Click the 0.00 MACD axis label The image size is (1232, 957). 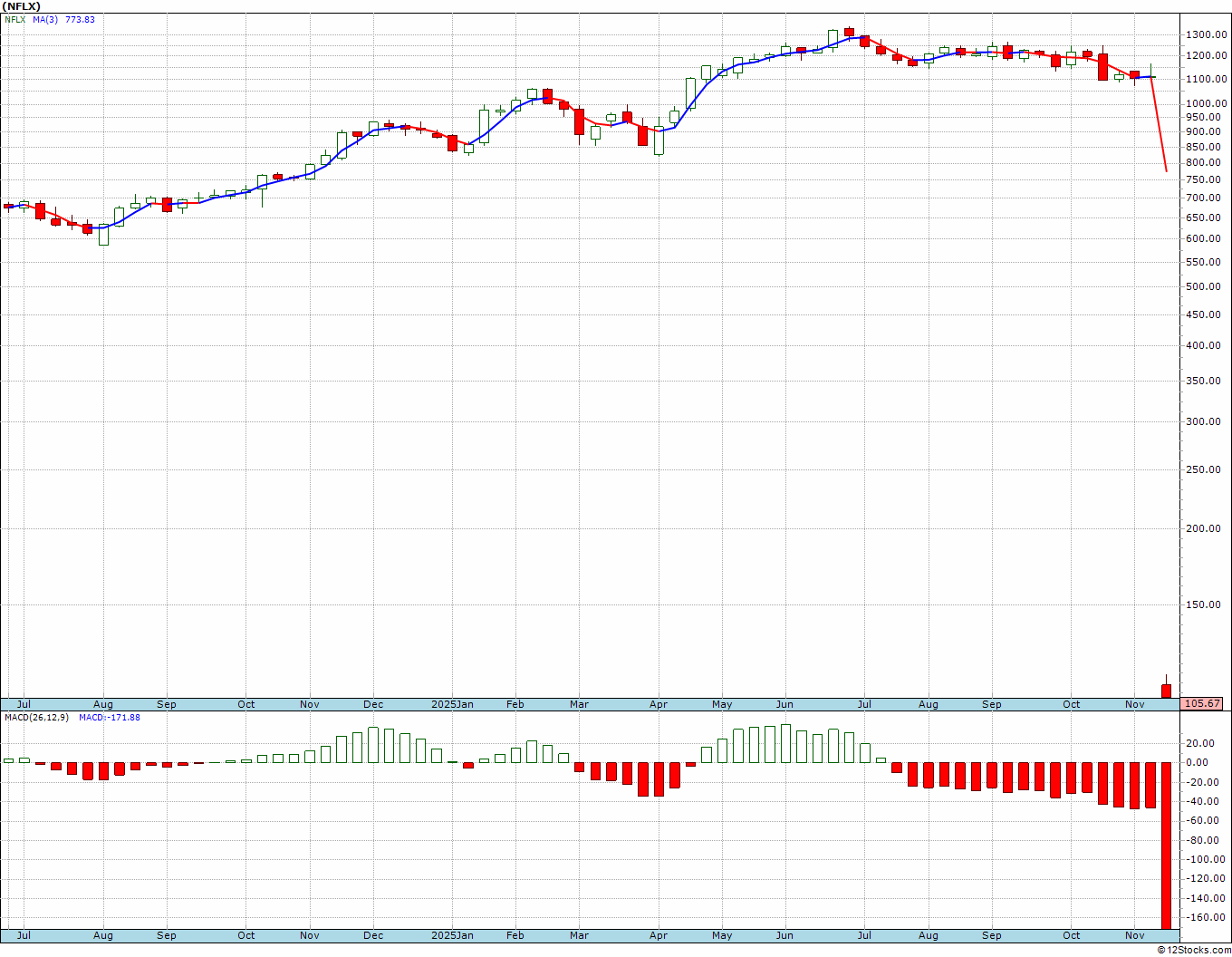click(1198, 763)
